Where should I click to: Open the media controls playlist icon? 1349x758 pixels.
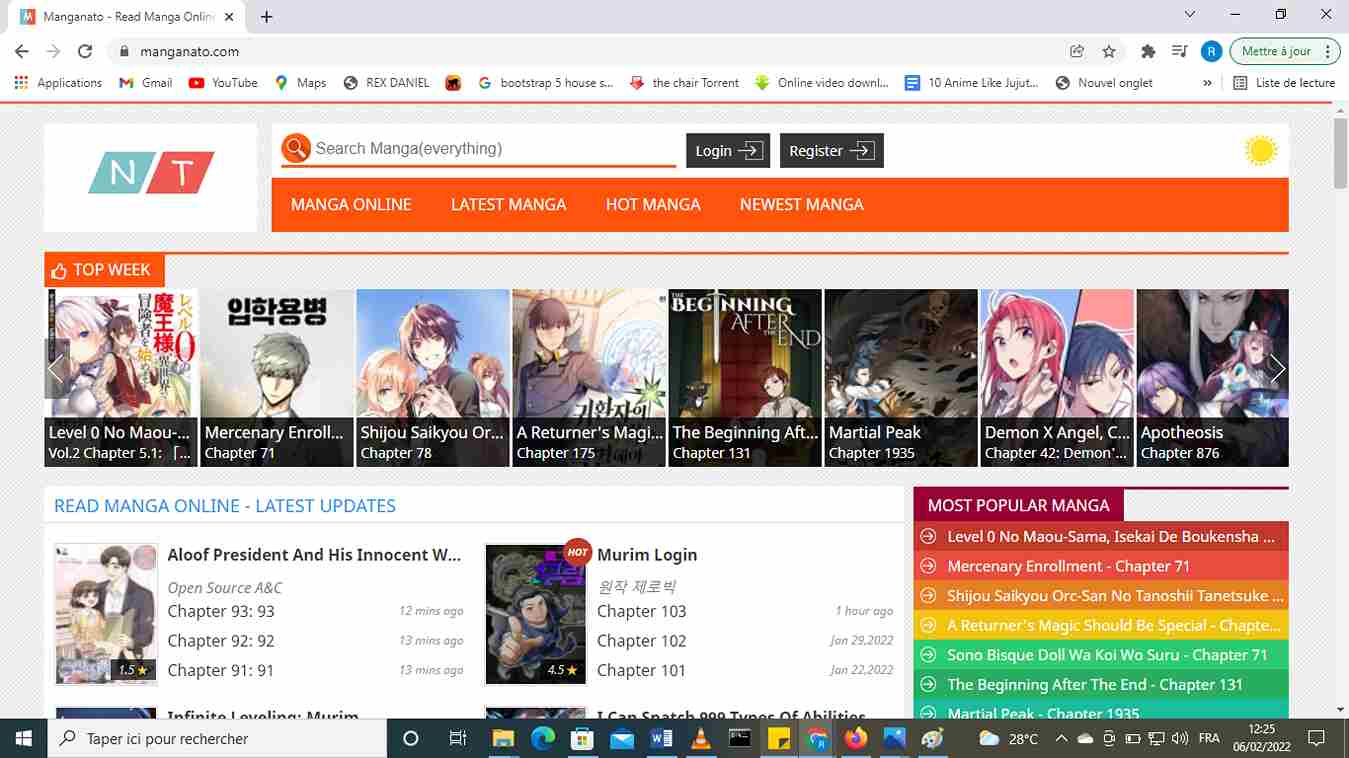(x=1180, y=51)
